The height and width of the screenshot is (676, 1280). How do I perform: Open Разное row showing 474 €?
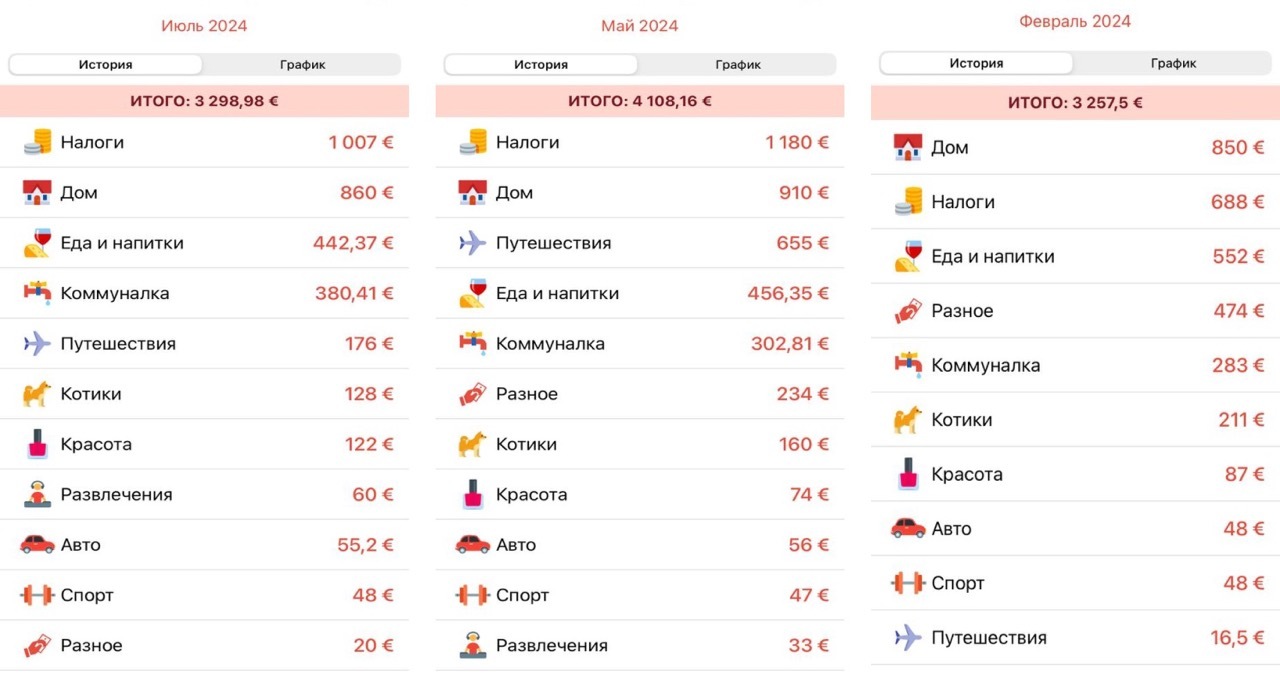pyautogui.click(x=1075, y=311)
